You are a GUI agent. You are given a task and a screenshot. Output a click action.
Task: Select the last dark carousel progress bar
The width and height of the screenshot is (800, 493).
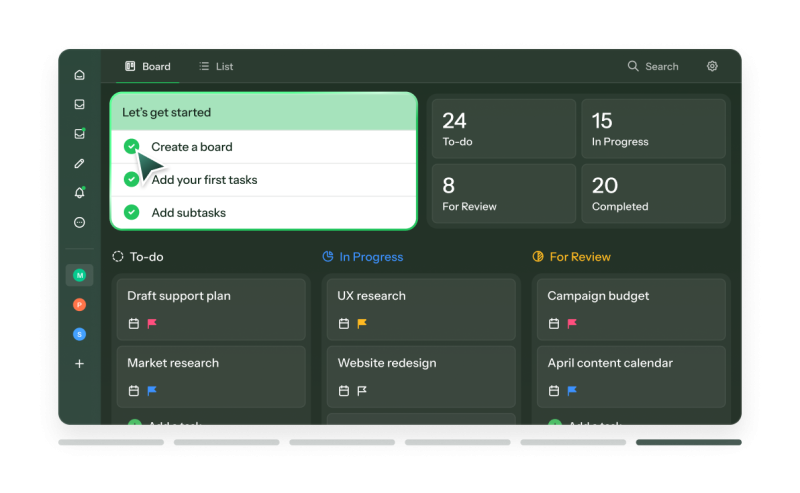click(x=689, y=442)
